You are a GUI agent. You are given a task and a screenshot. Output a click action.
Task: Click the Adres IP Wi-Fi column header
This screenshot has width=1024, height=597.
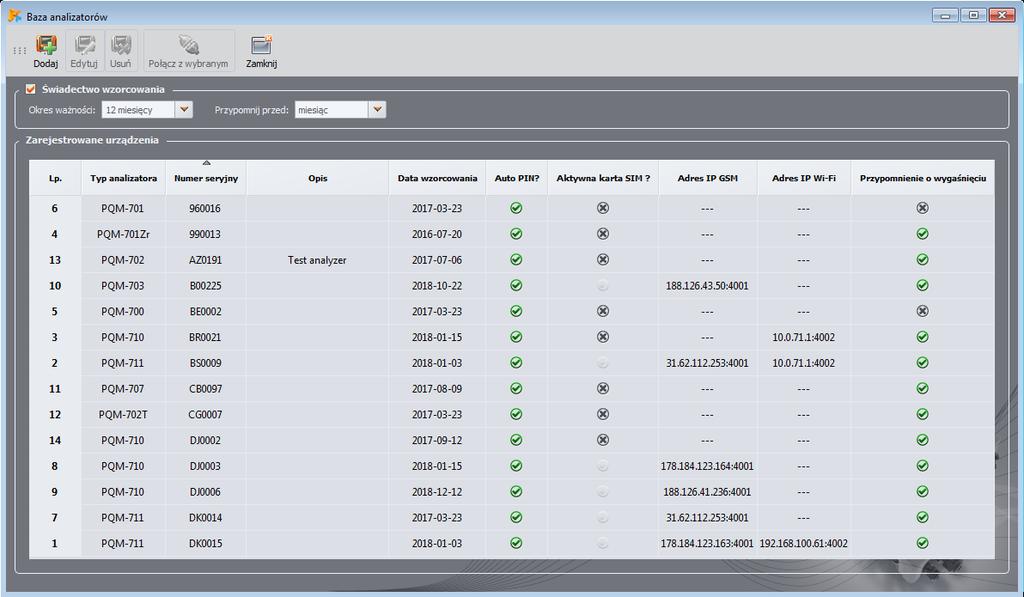[803, 178]
